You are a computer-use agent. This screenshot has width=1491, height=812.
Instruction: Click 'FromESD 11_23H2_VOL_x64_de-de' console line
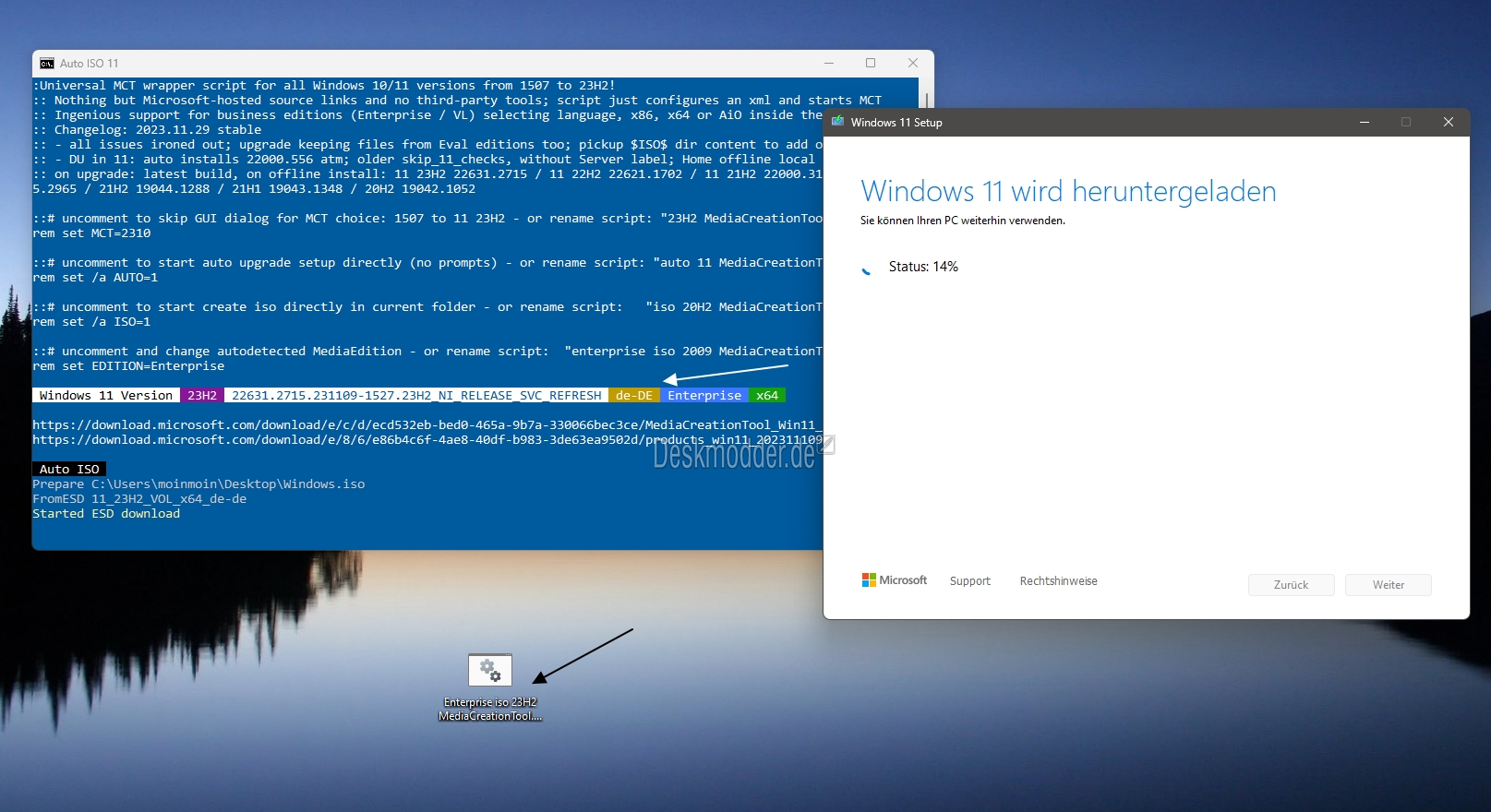tap(139, 499)
